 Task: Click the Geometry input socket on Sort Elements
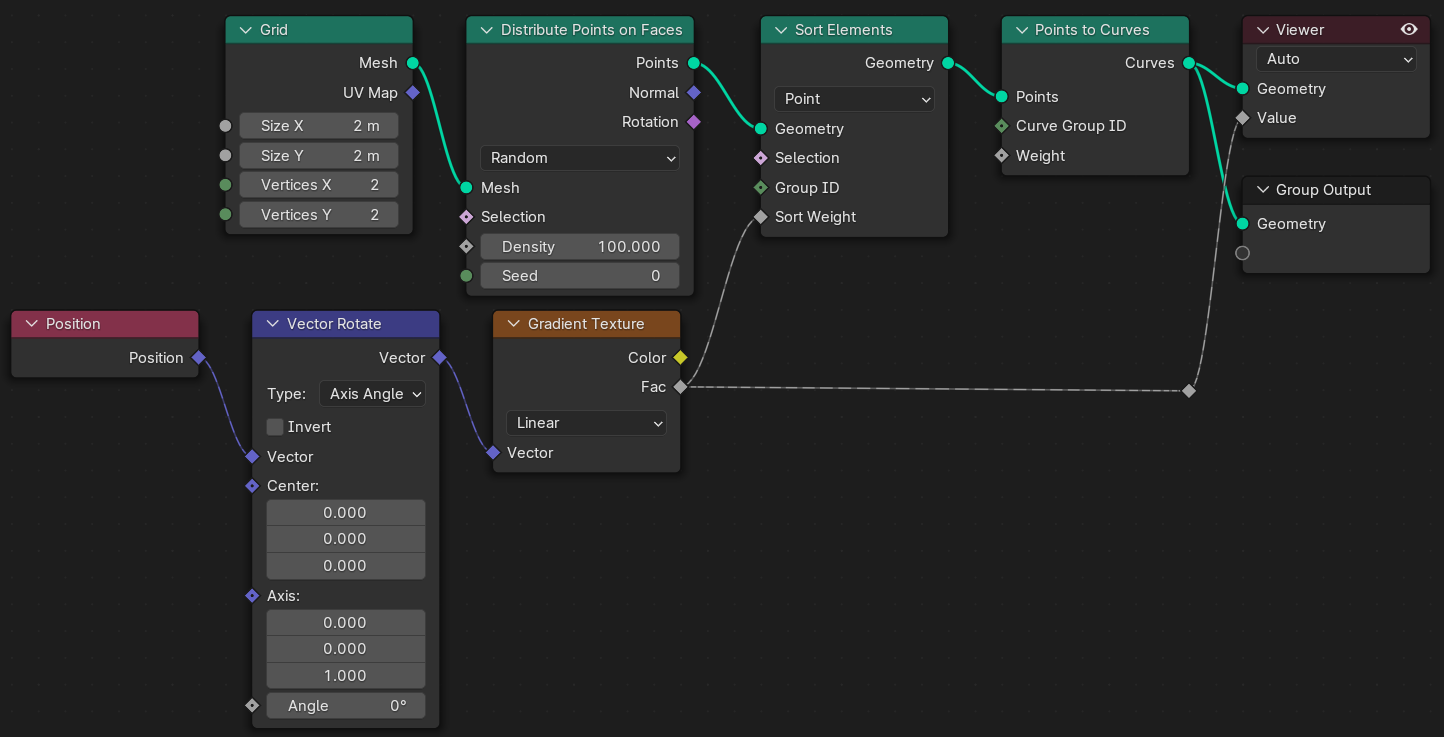760,129
